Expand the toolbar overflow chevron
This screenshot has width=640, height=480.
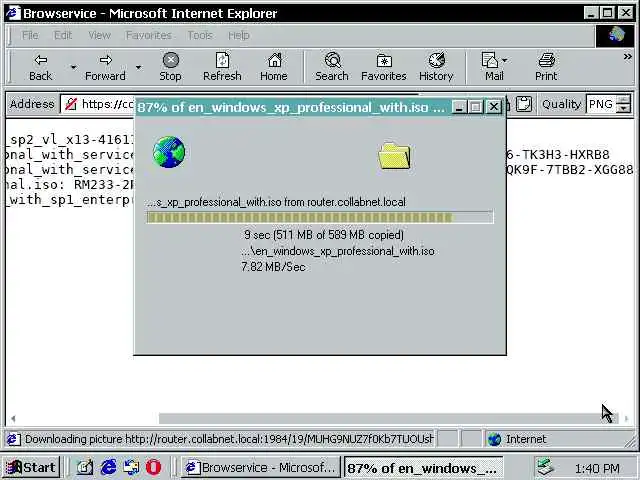(628, 57)
